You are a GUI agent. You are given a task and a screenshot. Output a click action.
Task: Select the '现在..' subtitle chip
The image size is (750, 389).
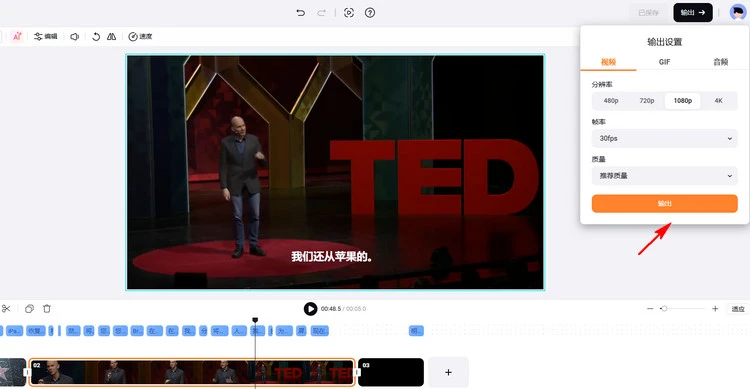[x=320, y=331]
